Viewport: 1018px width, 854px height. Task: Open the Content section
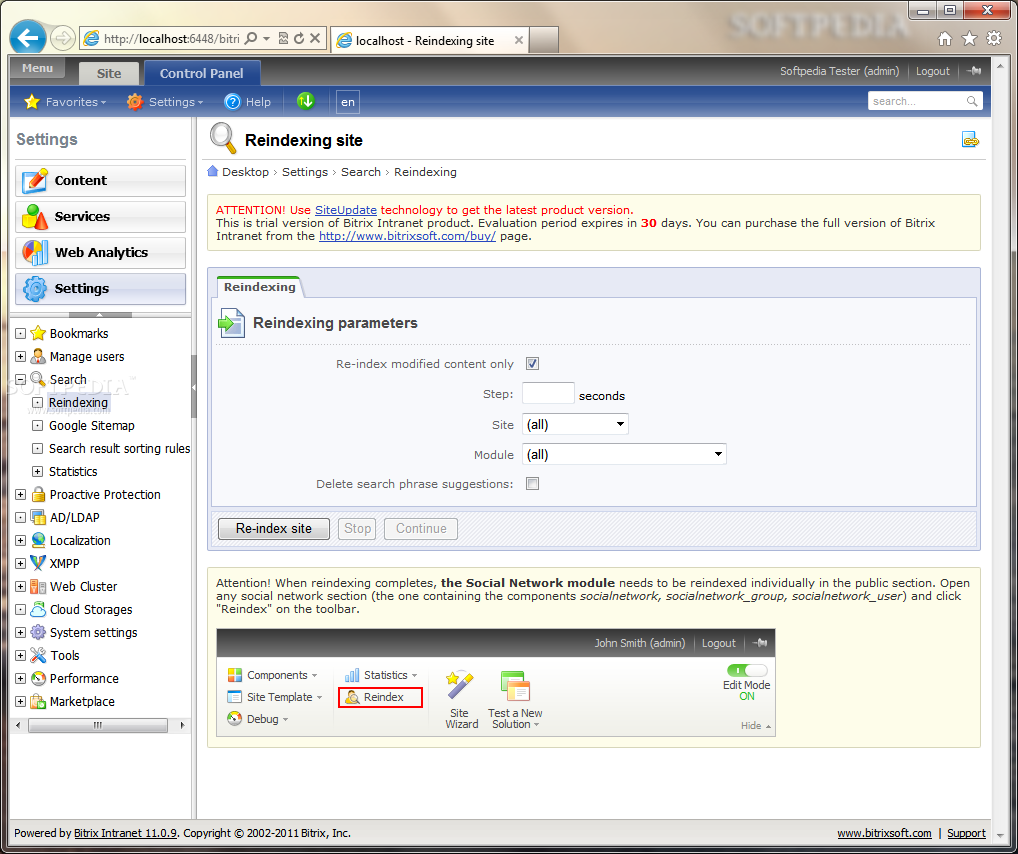[x=101, y=181]
